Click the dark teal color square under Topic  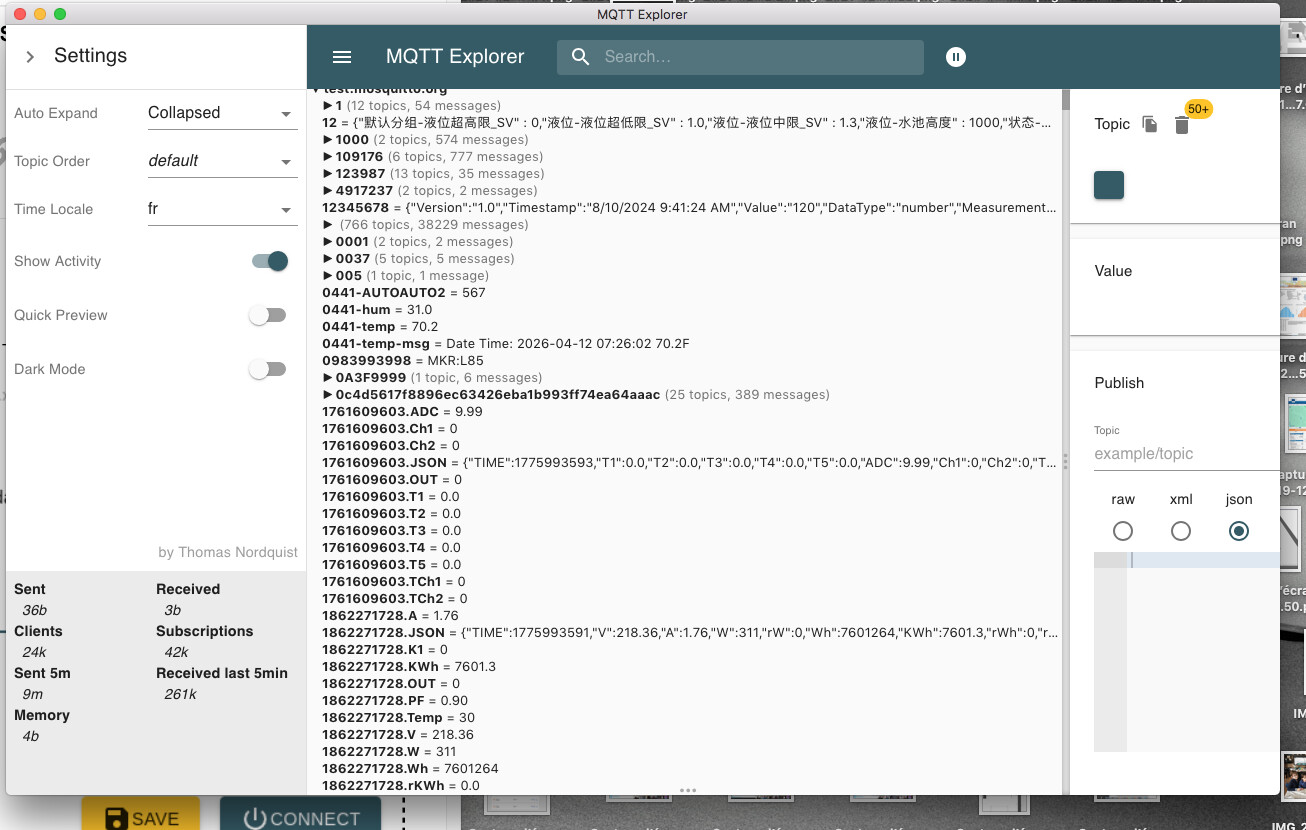[1109, 185]
